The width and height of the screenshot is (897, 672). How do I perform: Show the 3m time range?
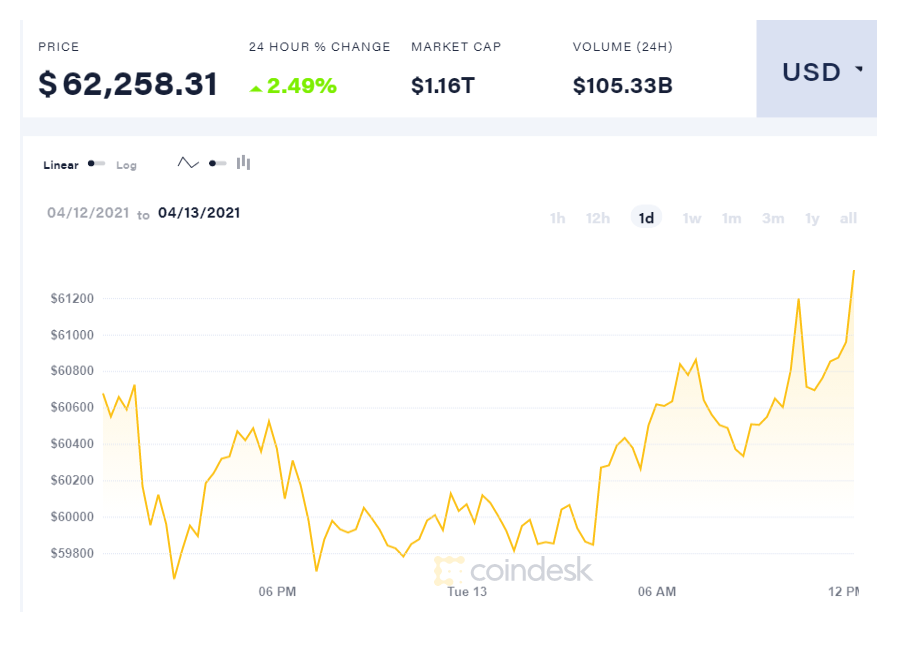(x=773, y=218)
